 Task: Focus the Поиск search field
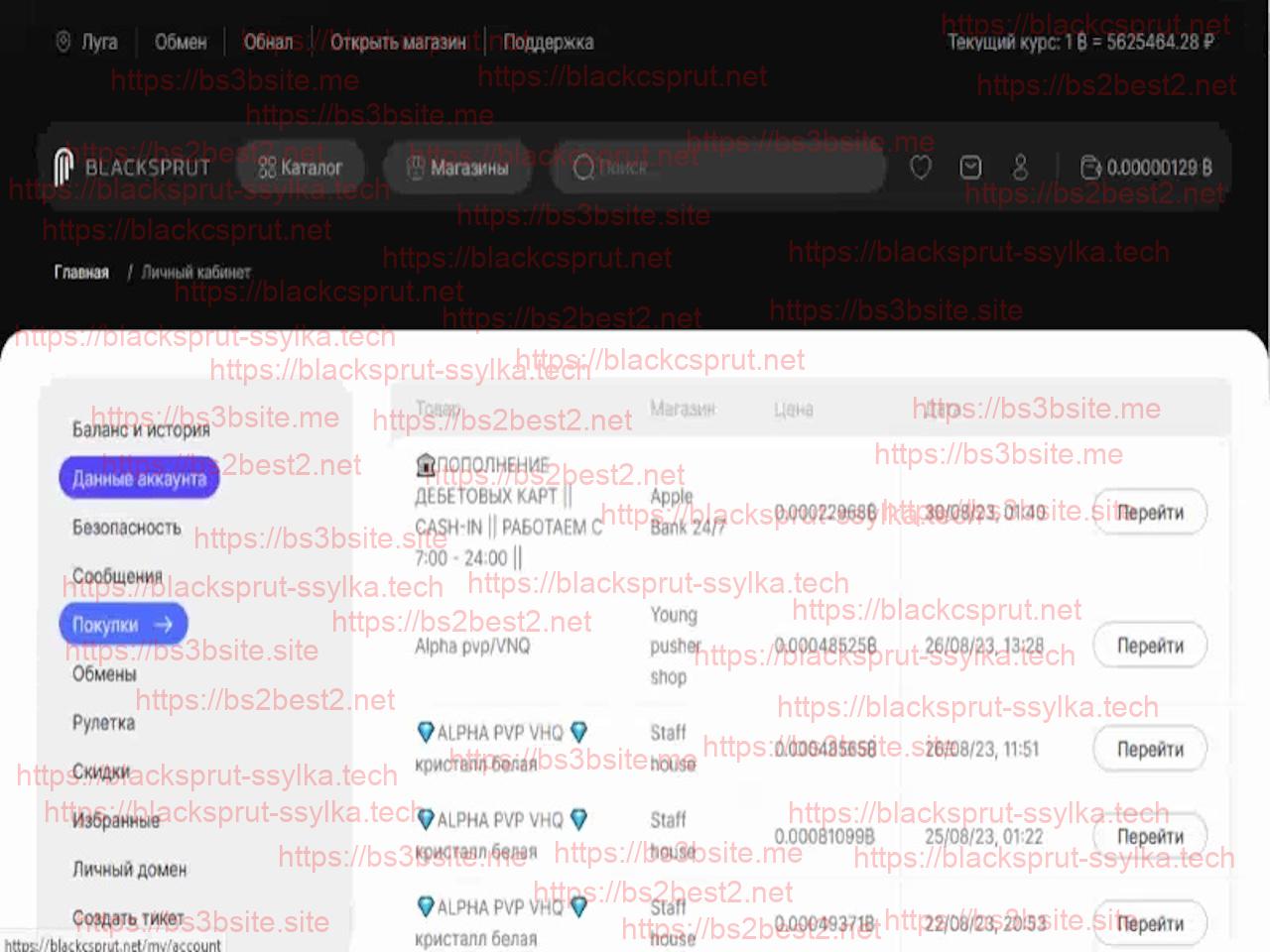(719, 168)
